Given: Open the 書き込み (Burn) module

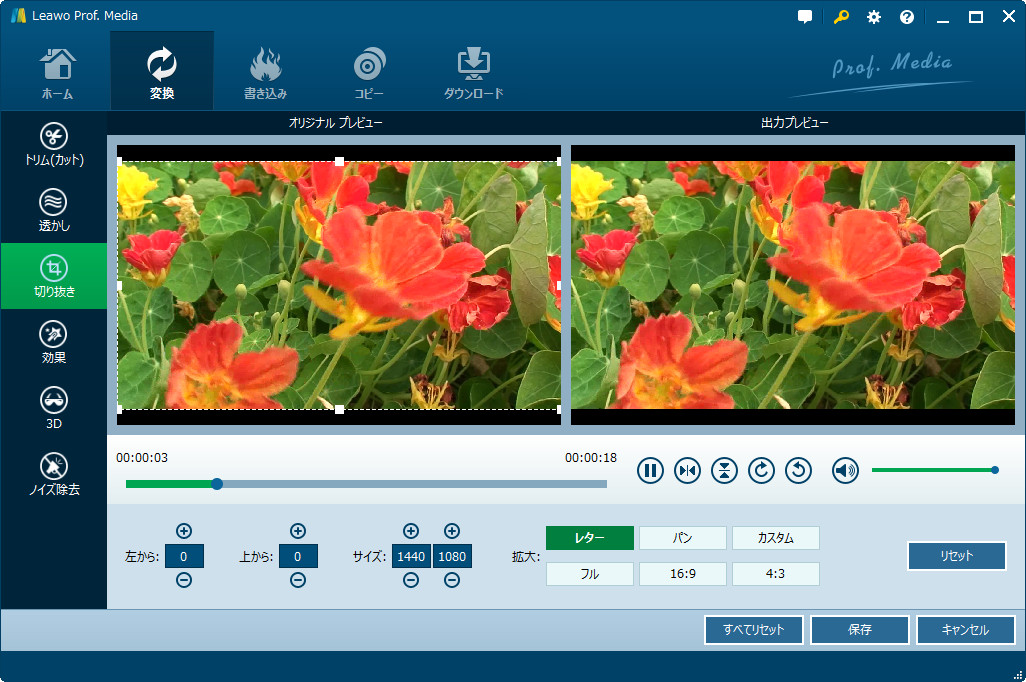Looking at the screenshot, I should 265,72.
